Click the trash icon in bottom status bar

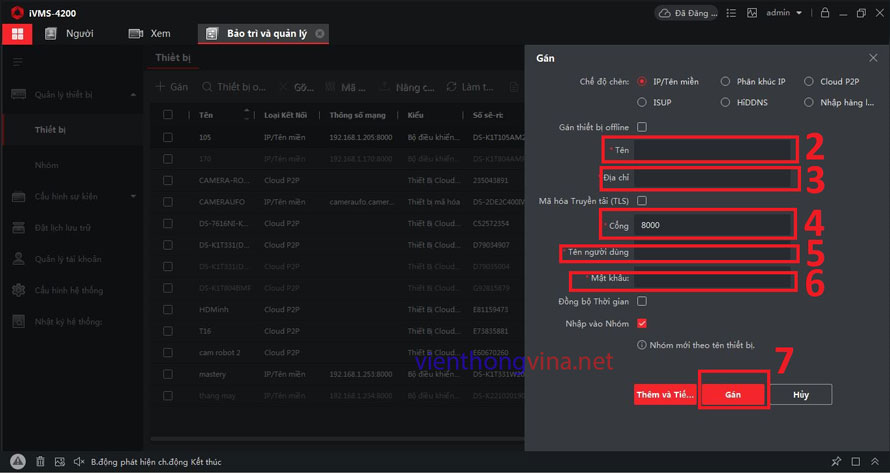(40, 462)
